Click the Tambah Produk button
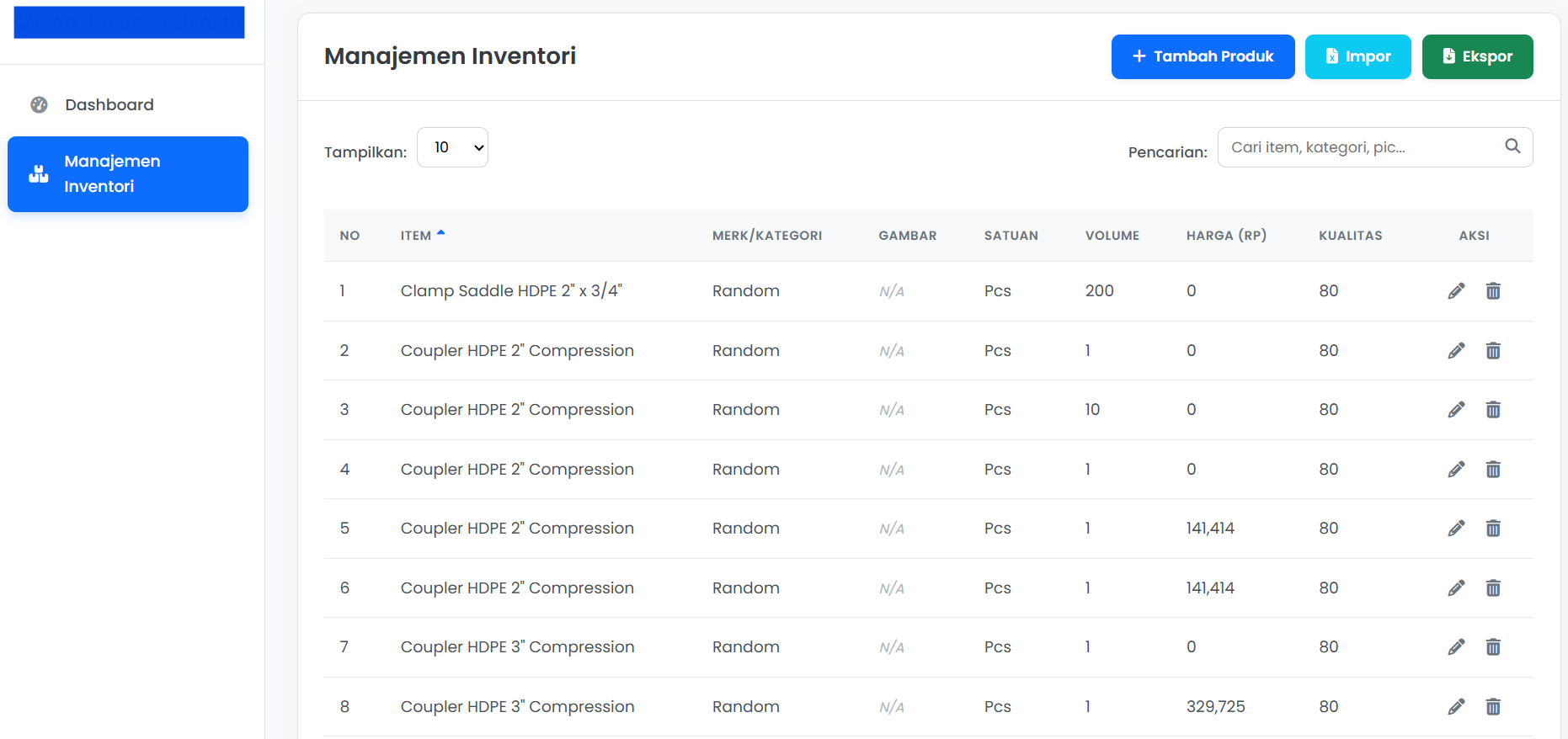Viewport: 1568px width, 739px height. [1203, 56]
